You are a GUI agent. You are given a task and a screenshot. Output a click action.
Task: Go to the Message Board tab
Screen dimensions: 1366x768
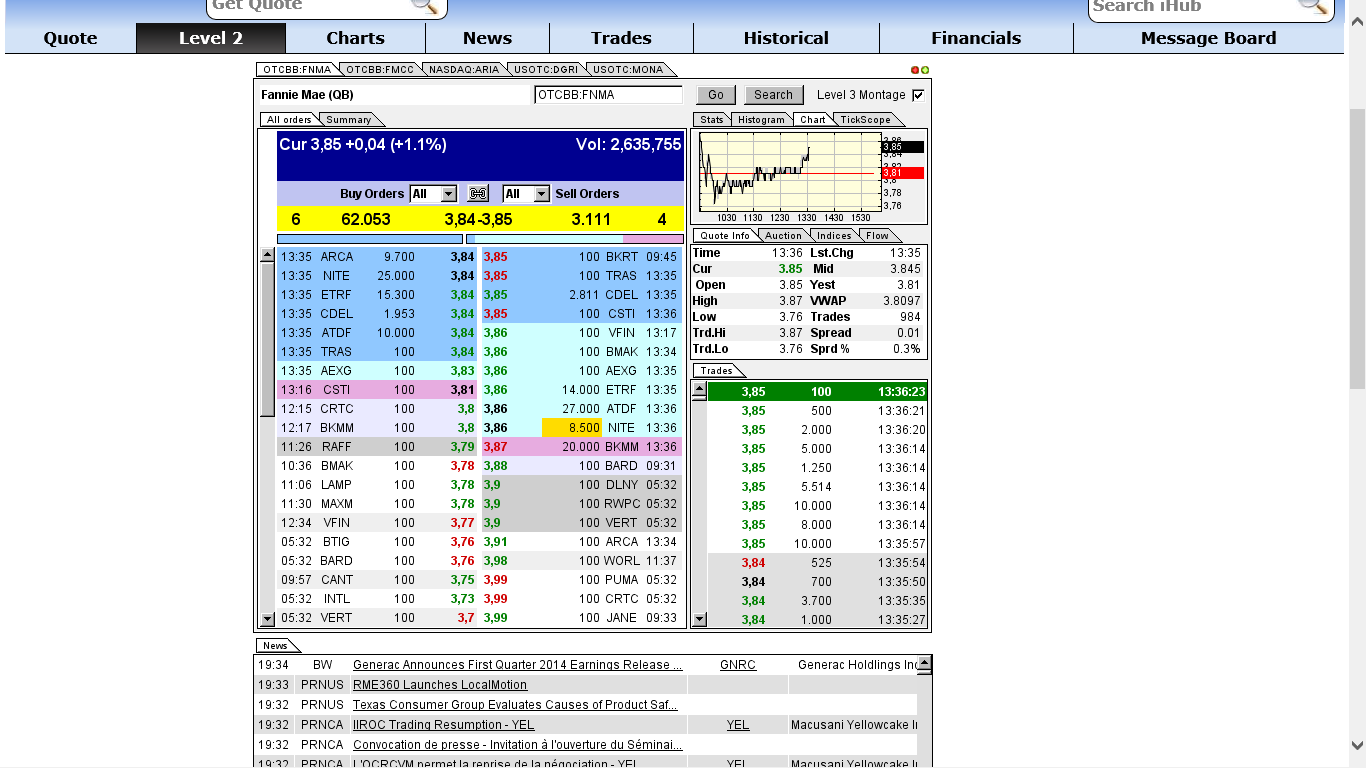1208,38
